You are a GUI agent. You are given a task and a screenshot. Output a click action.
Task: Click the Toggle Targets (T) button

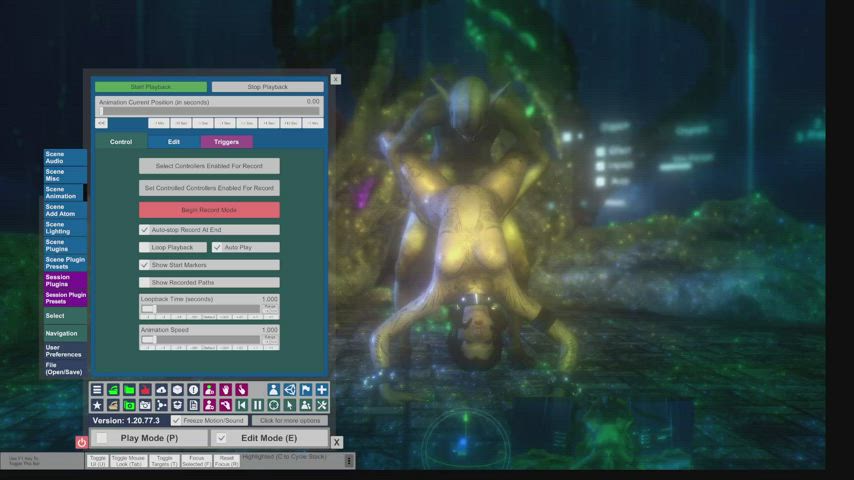(x=164, y=461)
